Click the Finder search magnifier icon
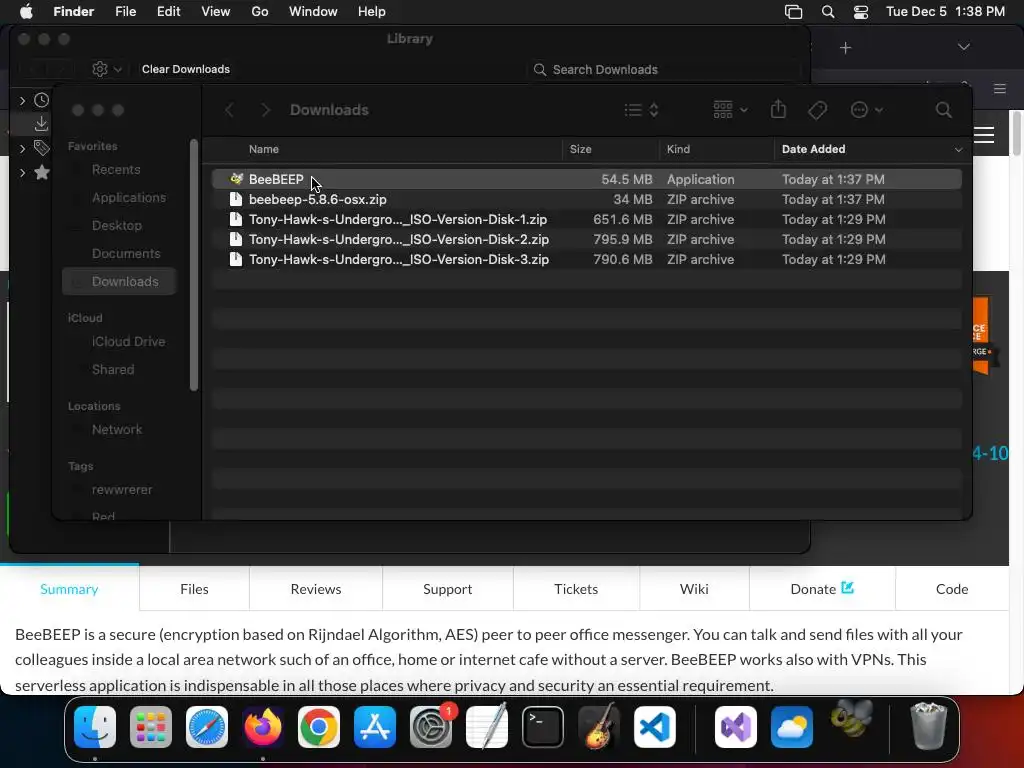Viewport: 1024px width, 768px height. point(944,110)
